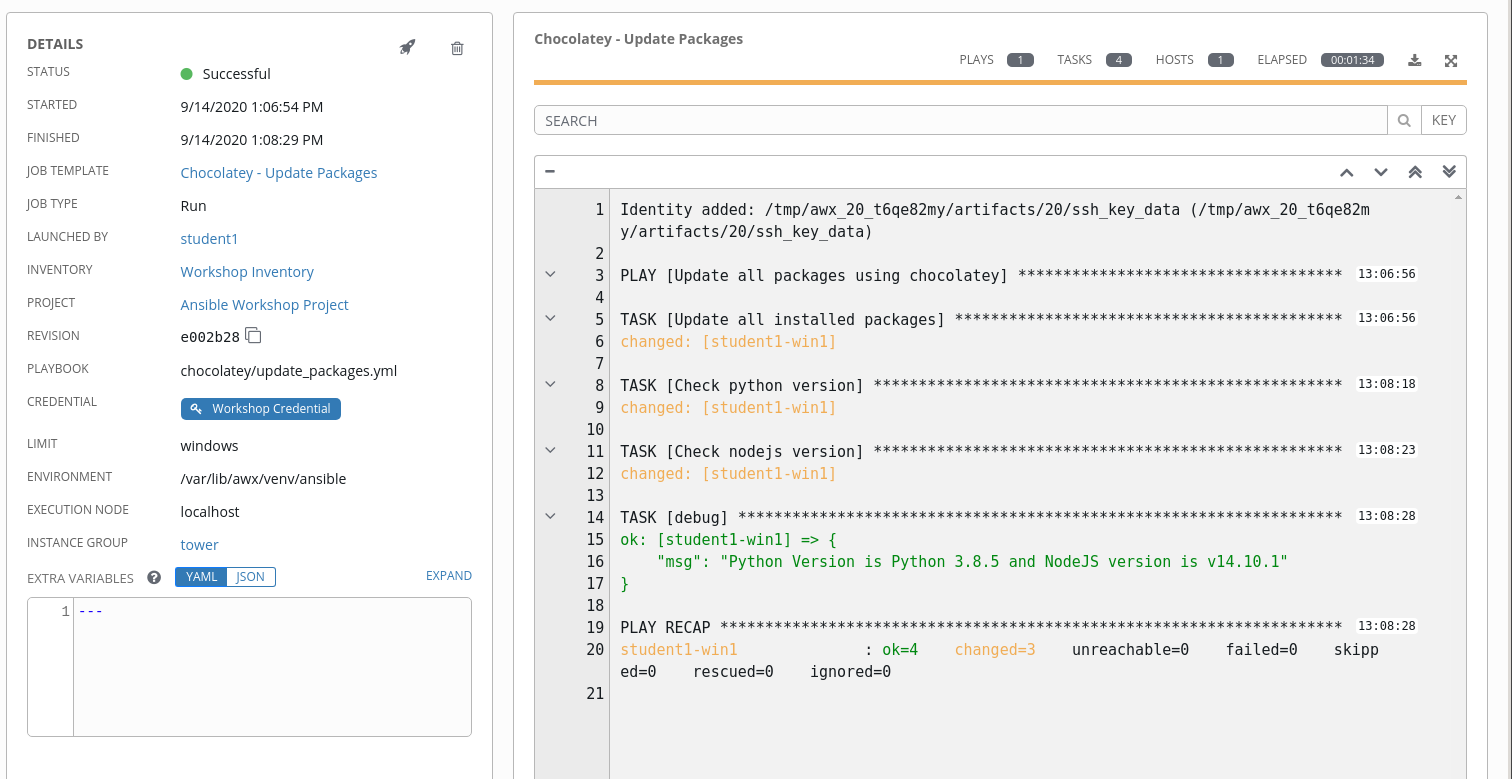The width and height of the screenshot is (1512, 779).
Task: Jump to the top of the output
Action: pyautogui.click(x=1415, y=172)
